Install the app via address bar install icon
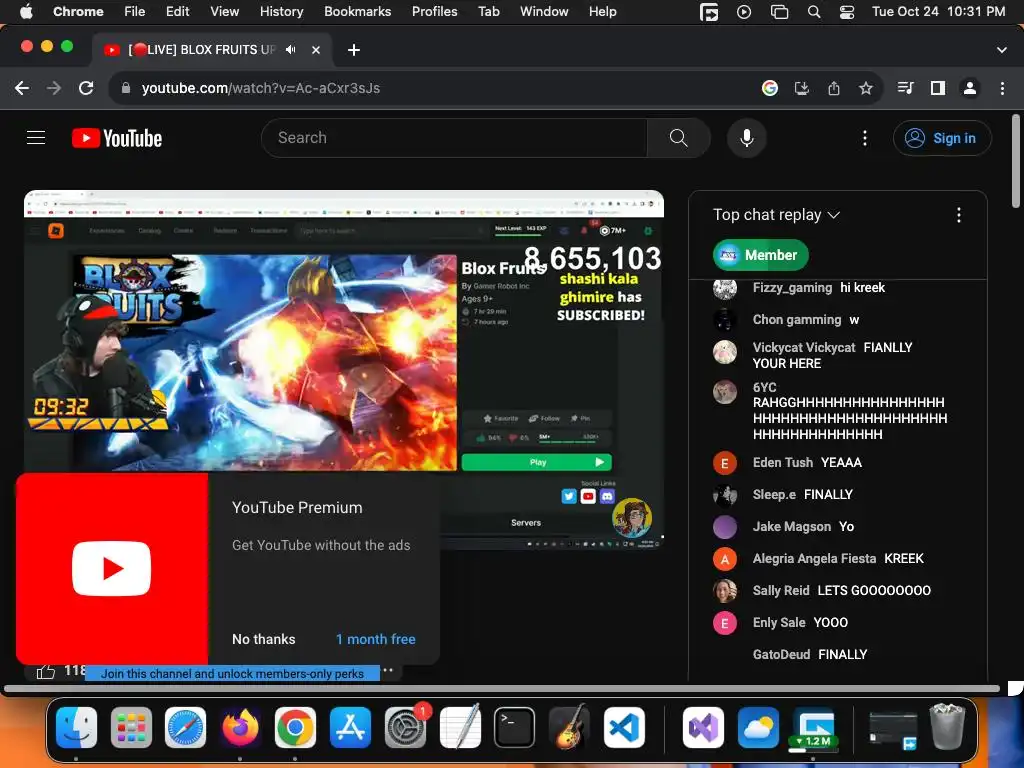The width and height of the screenshot is (1024, 768). coord(802,88)
